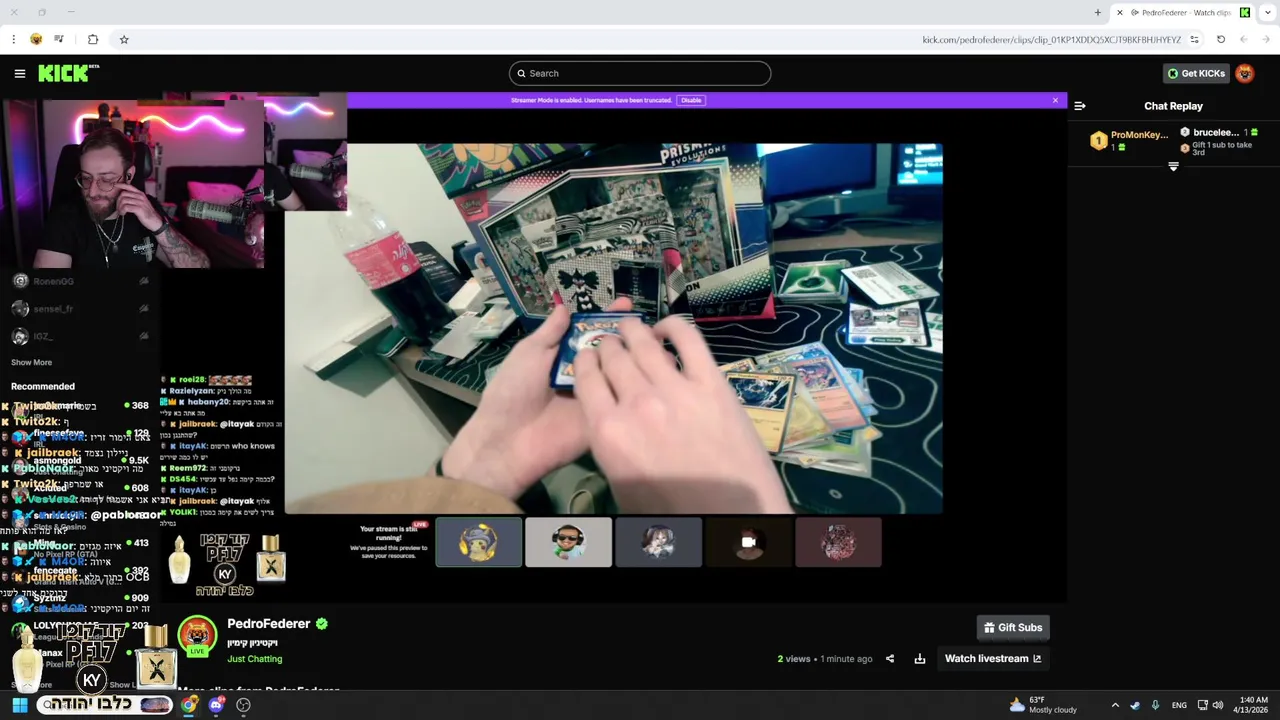Open Watch livestream link
Screen dimensions: 1280x720
pyautogui.click(x=993, y=659)
